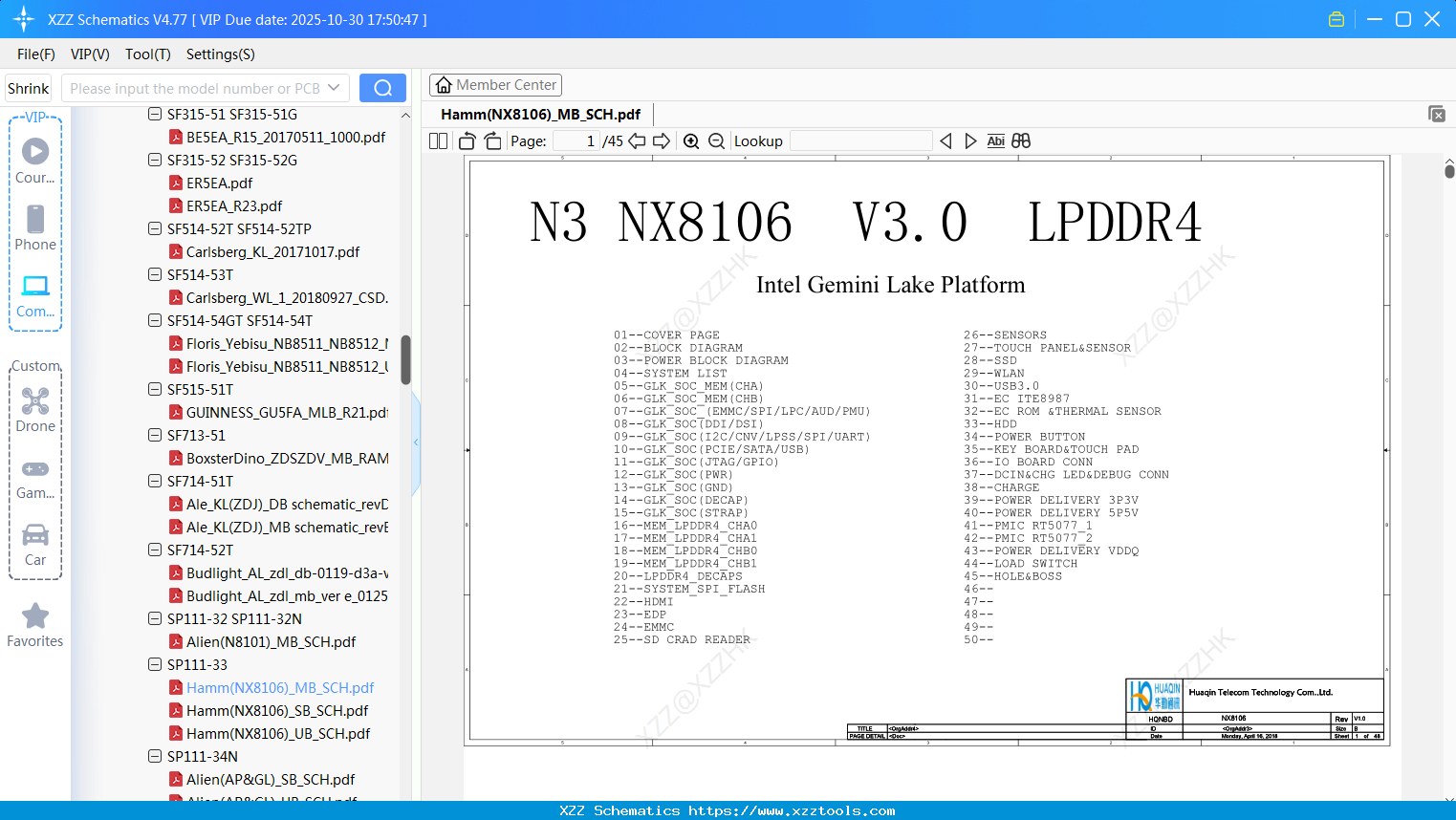
Task: Click the Shrink button
Action: coord(29,88)
